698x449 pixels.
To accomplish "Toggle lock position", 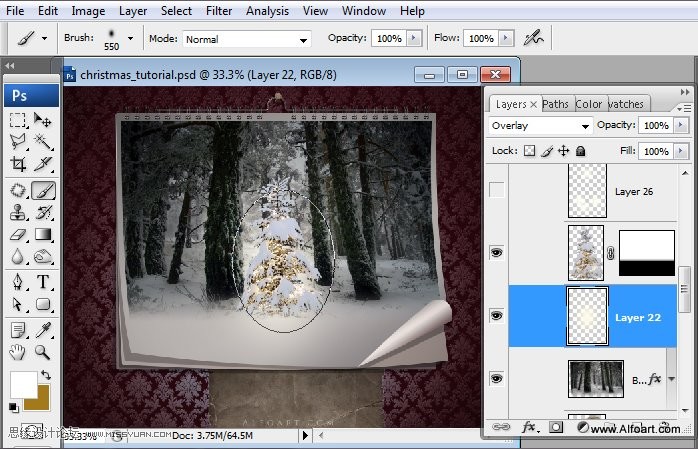I will pos(564,151).
